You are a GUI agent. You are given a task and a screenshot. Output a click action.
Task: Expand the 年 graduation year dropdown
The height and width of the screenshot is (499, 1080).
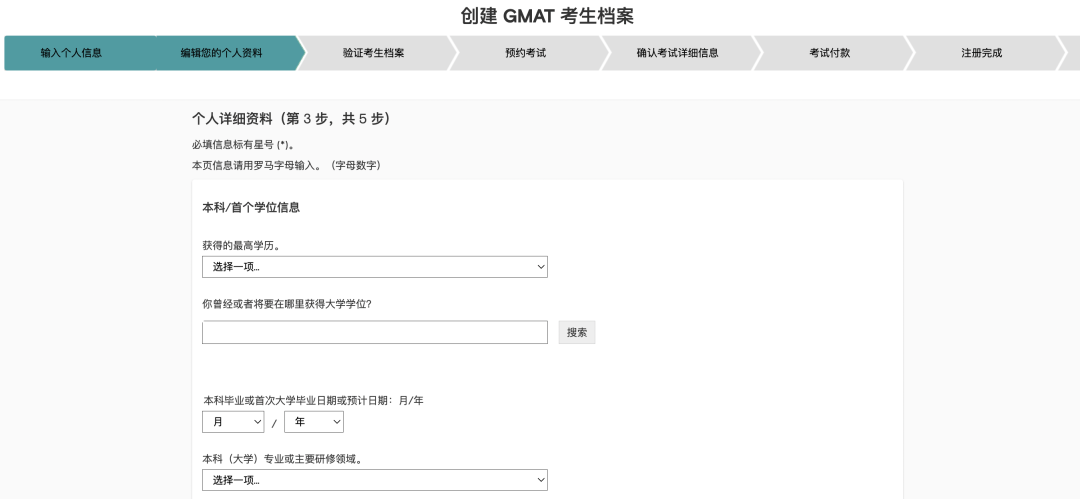tap(313, 423)
